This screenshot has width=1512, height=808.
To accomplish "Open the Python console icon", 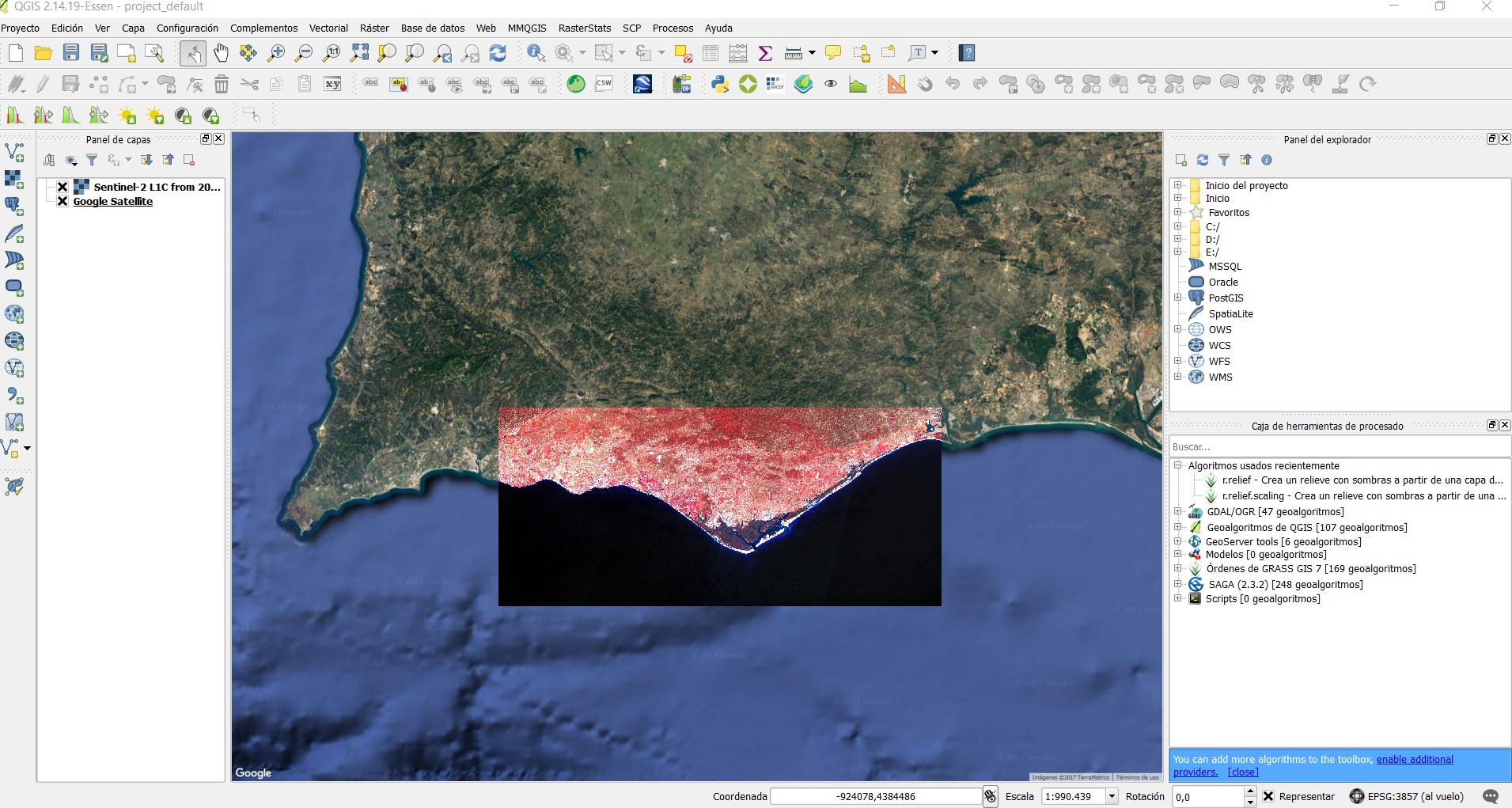I will (720, 84).
